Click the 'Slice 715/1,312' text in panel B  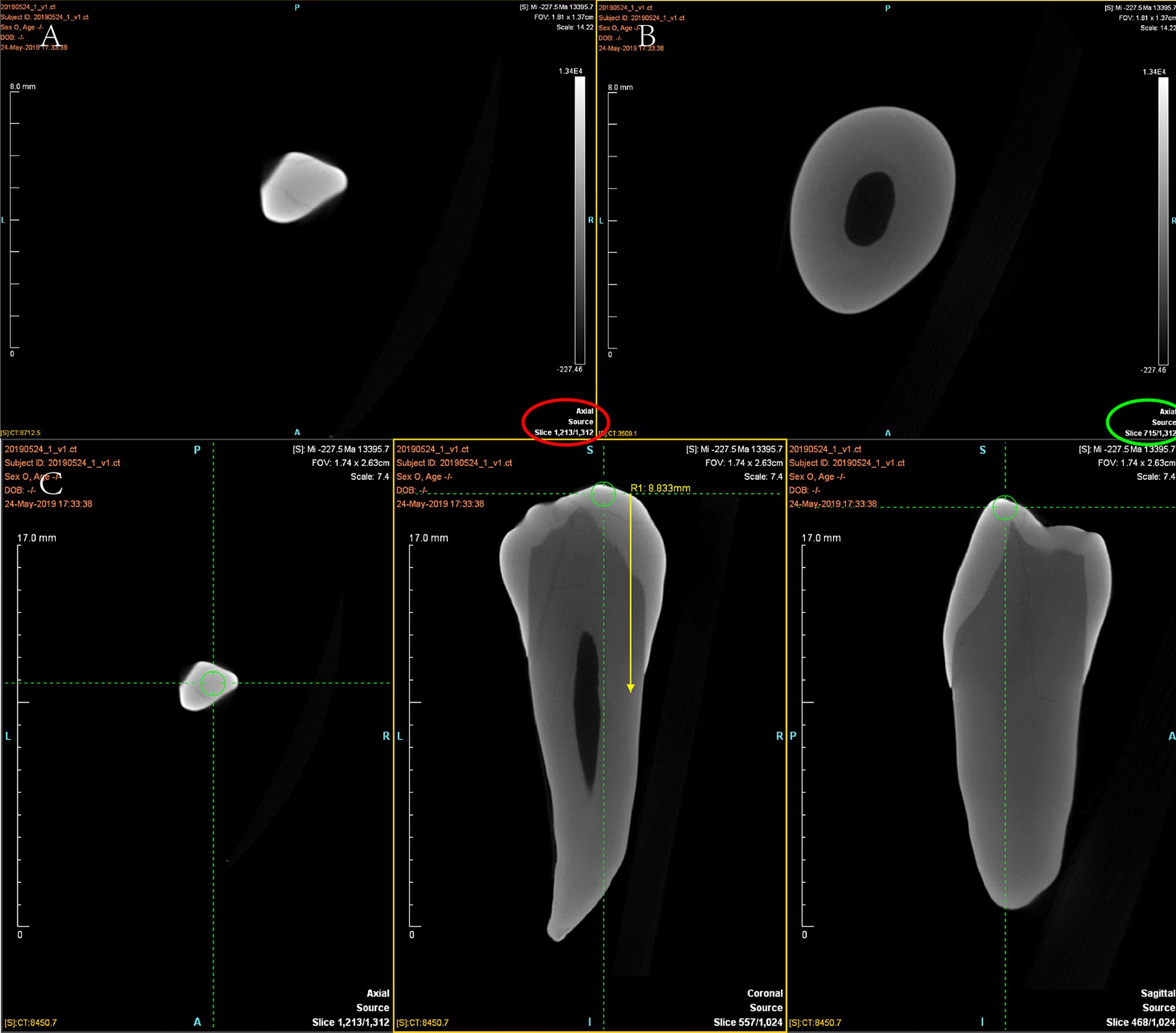[1150, 433]
